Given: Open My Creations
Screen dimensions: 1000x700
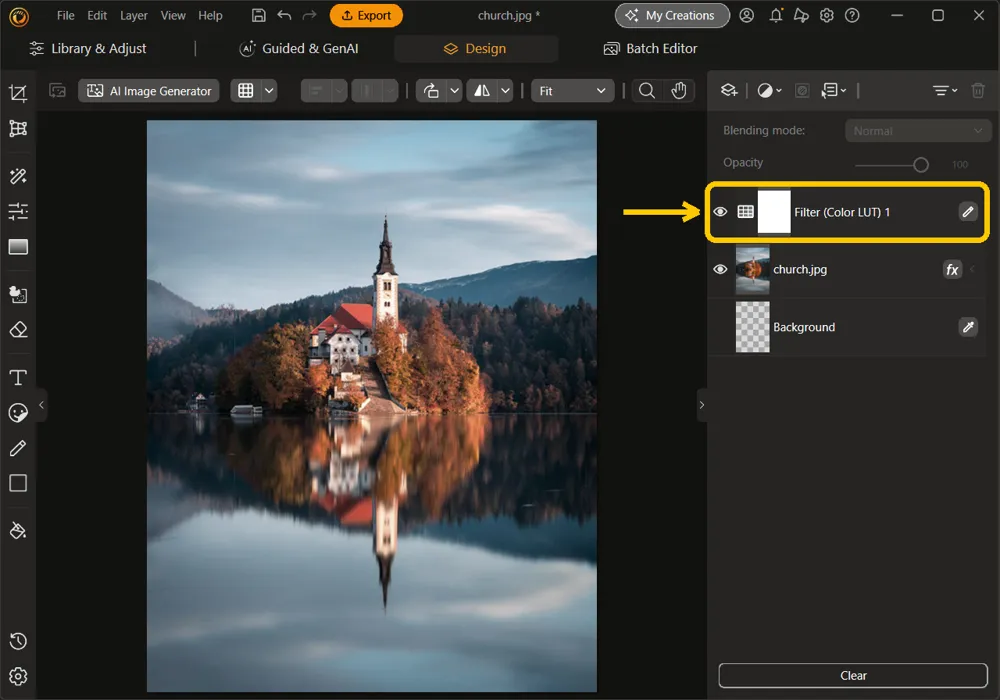Looking at the screenshot, I should click(x=672, y=15).
